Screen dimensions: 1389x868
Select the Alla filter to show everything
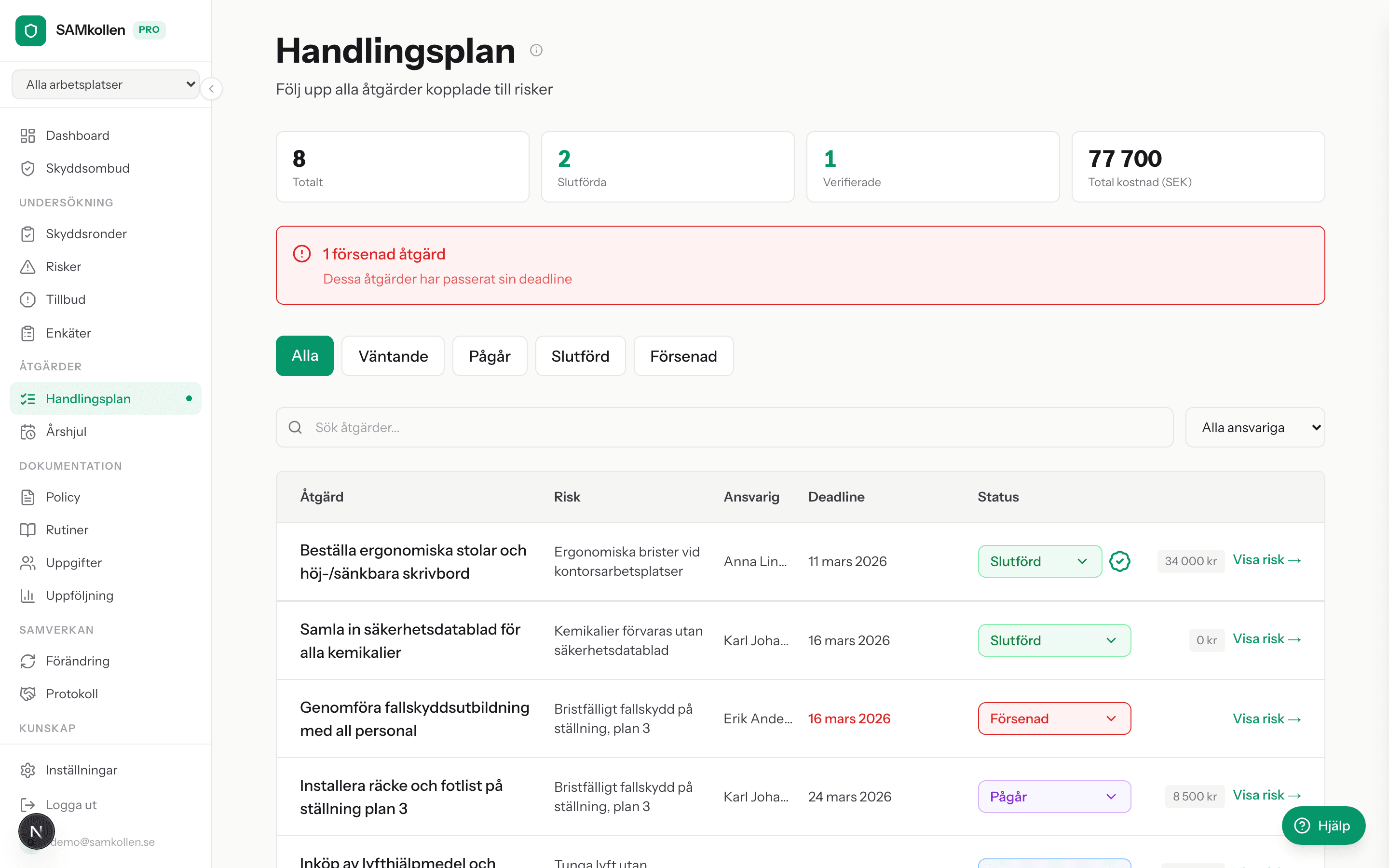[304, 356]
